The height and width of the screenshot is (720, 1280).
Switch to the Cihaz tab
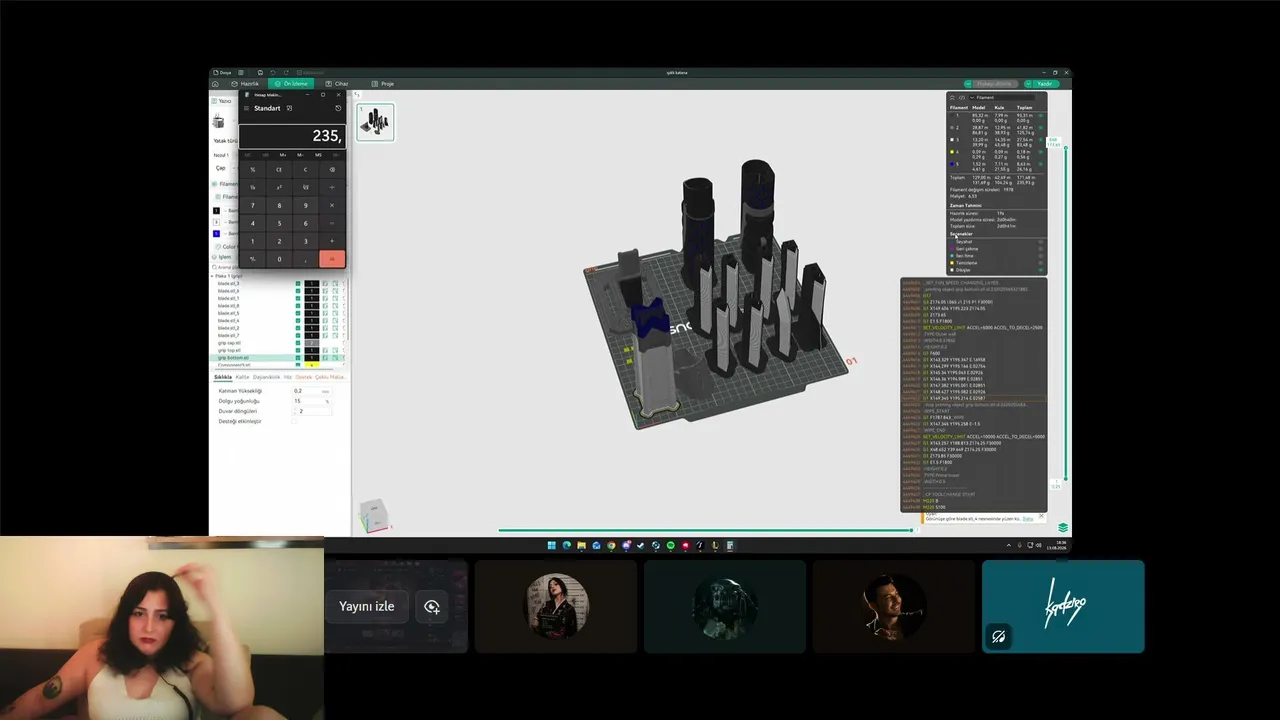click(337, 84)
